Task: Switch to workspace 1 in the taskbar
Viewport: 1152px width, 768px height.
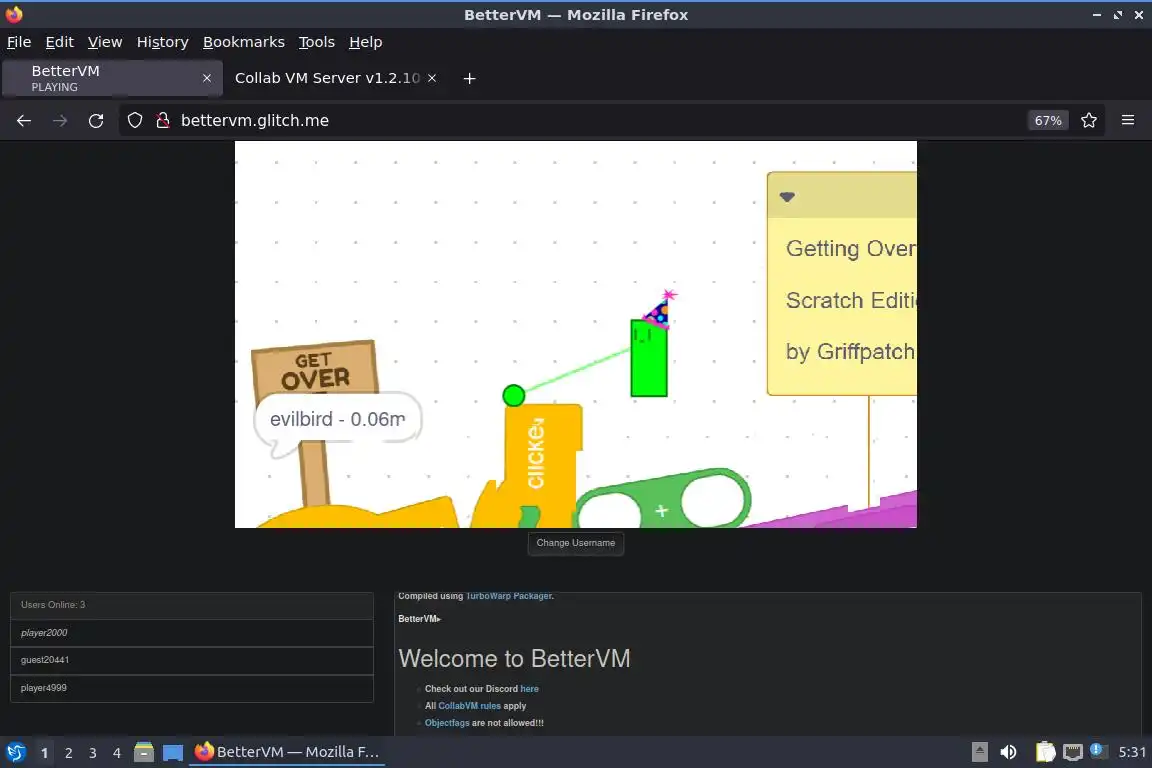Action: click(x=44, y=753)
